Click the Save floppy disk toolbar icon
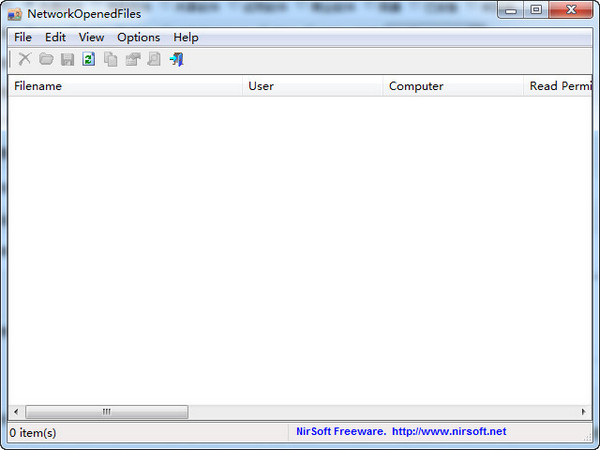Image resolution: width=600 pixels, height=450 pixels. click(67, 59)
